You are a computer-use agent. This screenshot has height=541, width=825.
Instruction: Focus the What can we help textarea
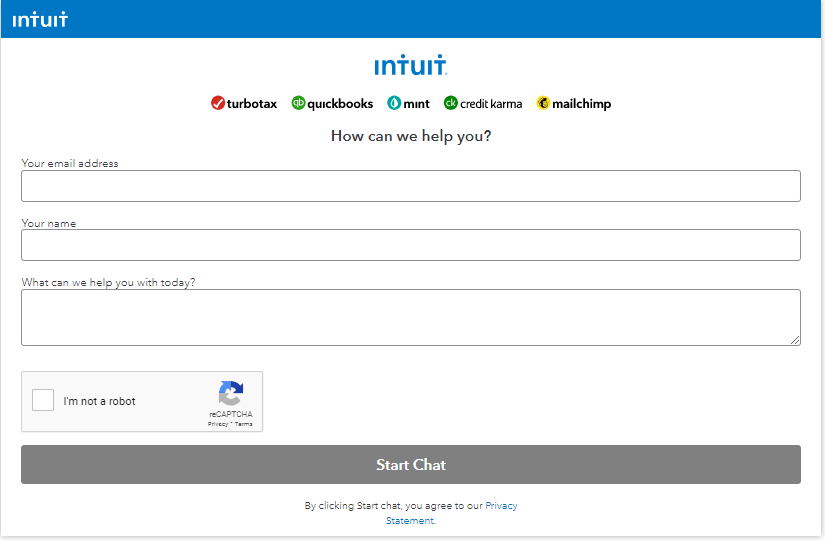(x=411, y=317)
